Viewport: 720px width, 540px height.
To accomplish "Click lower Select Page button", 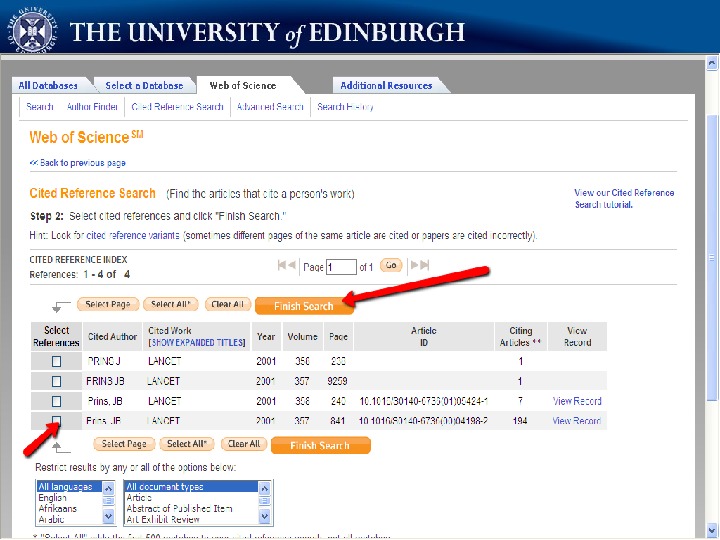I will coord(124,444).
